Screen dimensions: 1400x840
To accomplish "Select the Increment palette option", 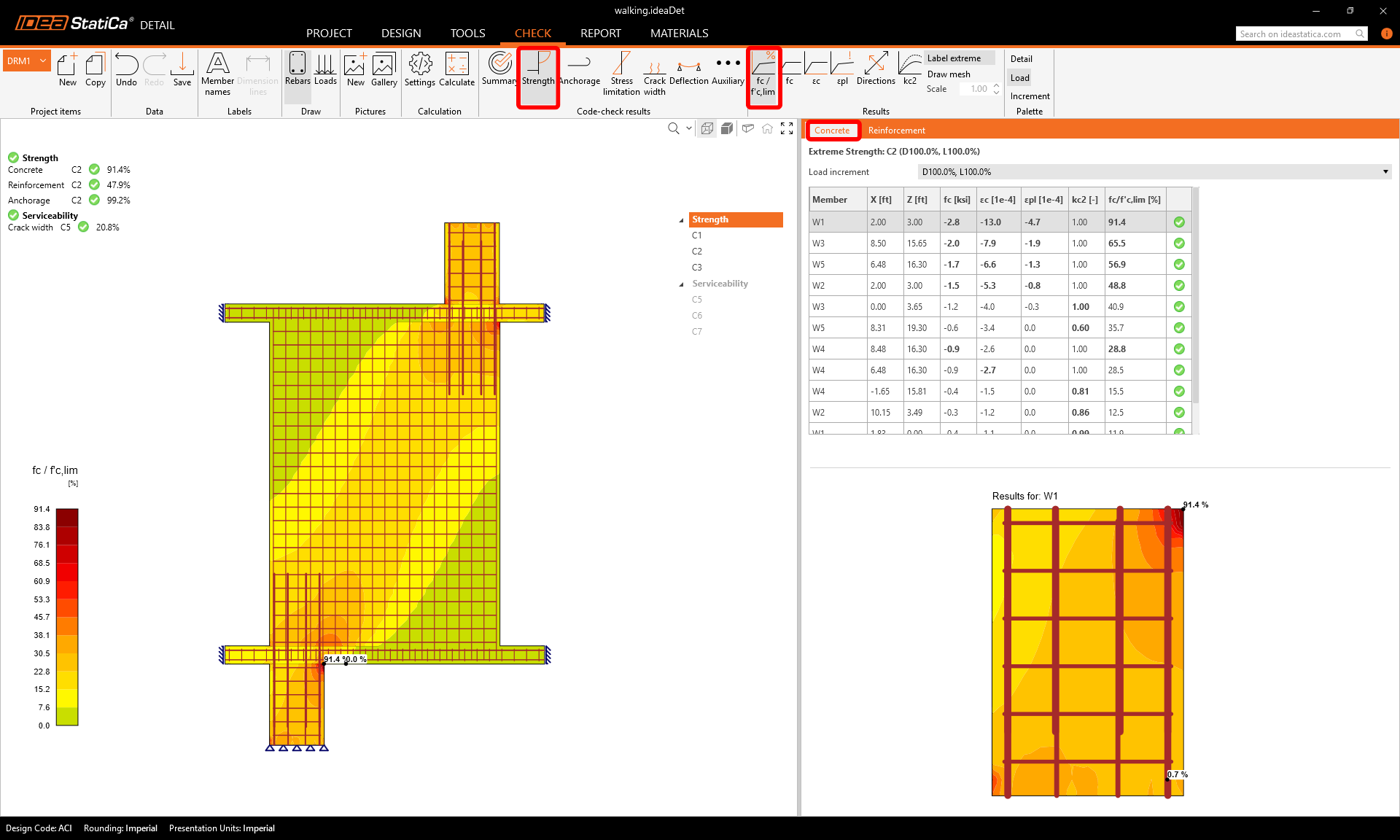I will 1030,96.
